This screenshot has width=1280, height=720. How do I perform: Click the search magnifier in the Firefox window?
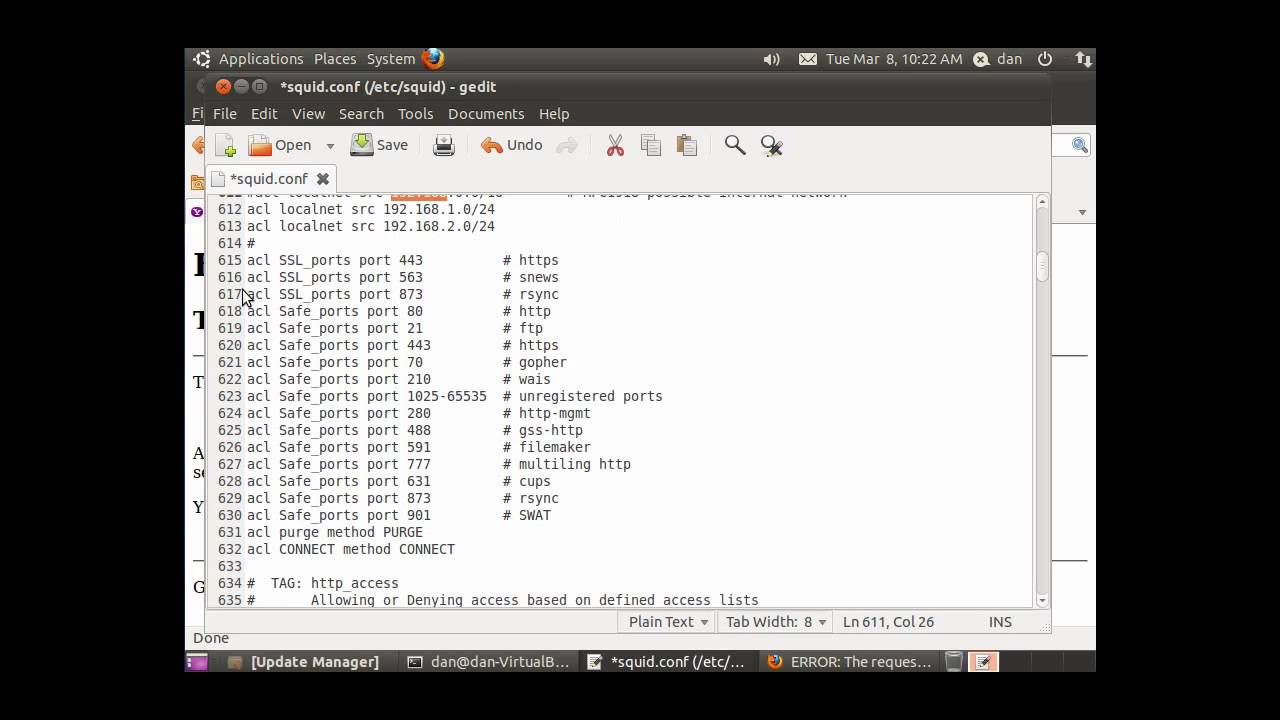tap(1079, 146)
